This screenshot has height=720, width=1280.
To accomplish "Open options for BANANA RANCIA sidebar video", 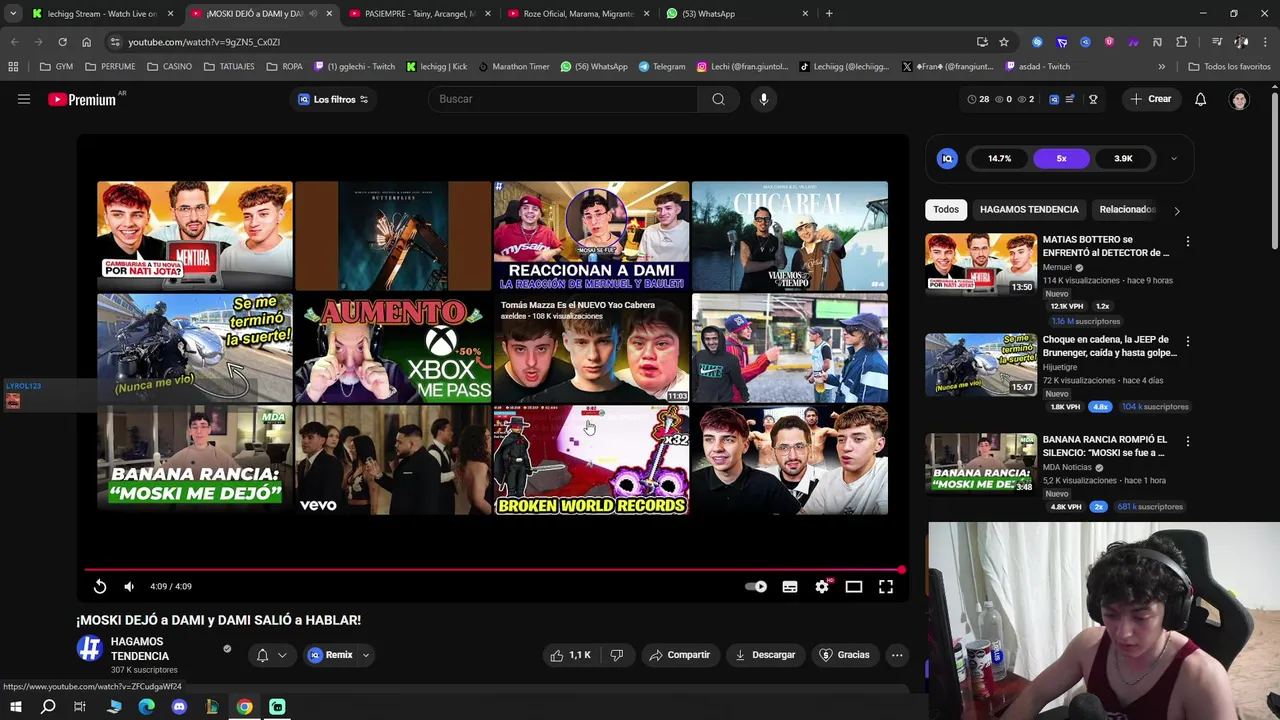I will click(1188, 441).
